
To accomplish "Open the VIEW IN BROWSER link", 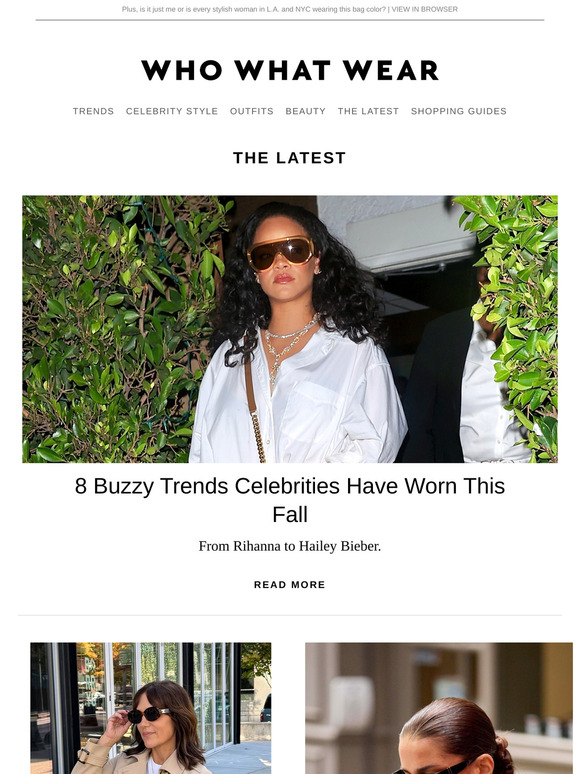I will (x=425, y=9).
